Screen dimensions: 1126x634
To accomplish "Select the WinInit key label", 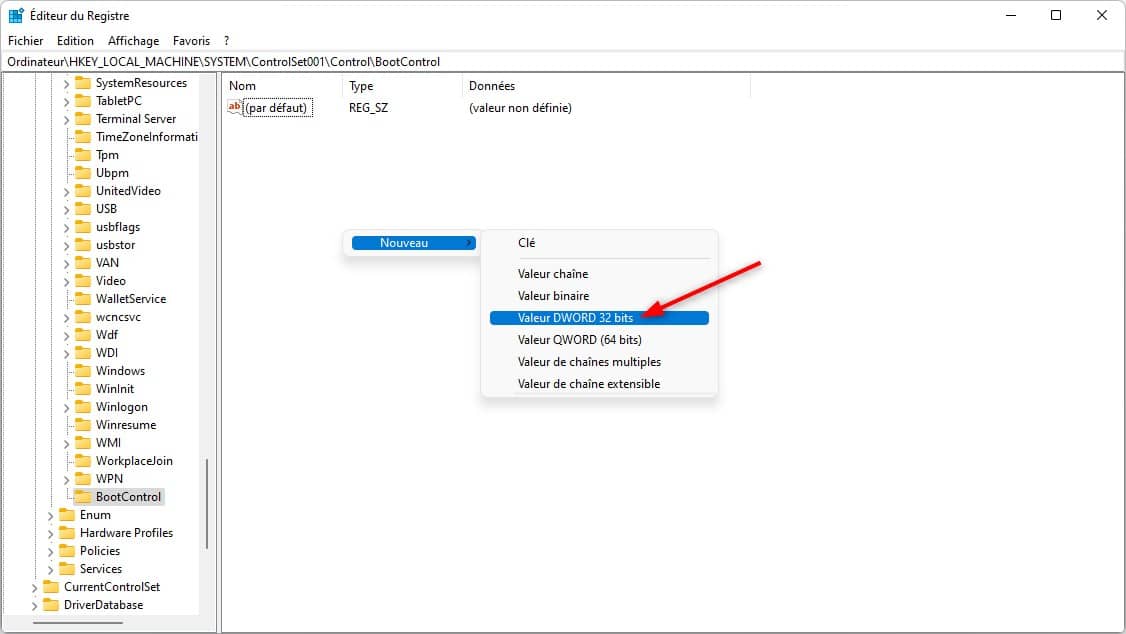I will [115, 388].
